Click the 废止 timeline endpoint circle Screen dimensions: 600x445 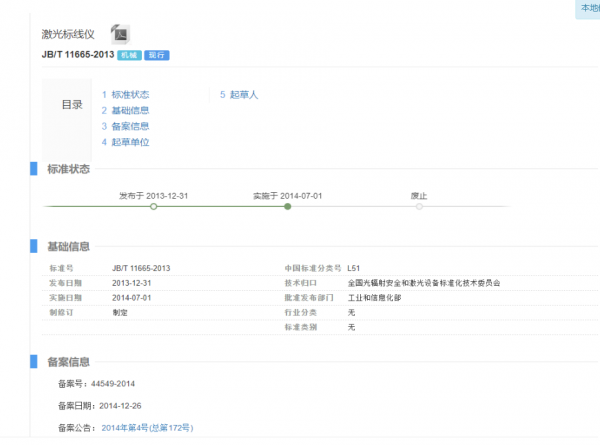click(419, 207)
